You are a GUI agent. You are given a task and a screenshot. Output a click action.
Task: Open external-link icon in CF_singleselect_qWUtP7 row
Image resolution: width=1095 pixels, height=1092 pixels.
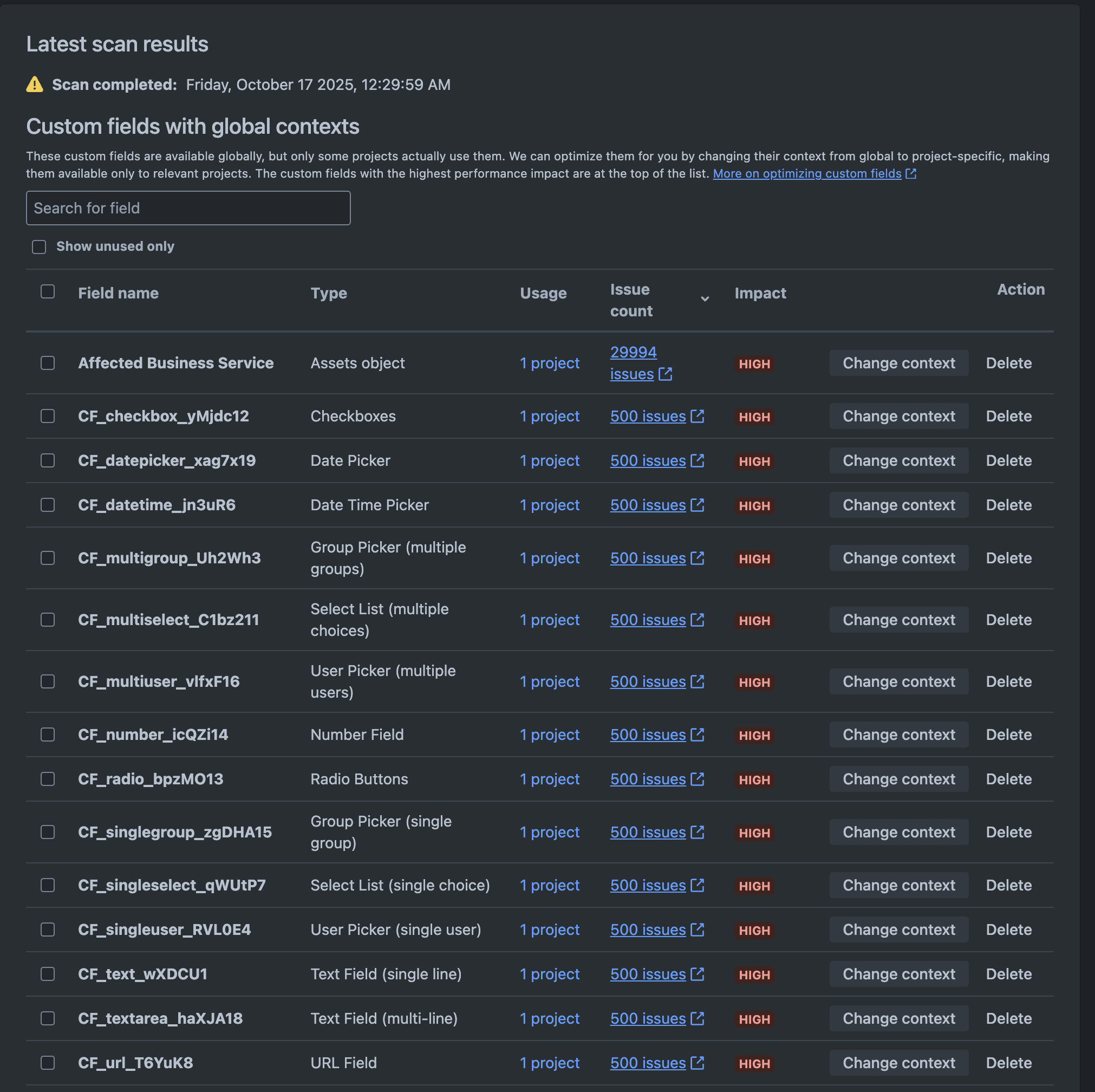point(698,885)
